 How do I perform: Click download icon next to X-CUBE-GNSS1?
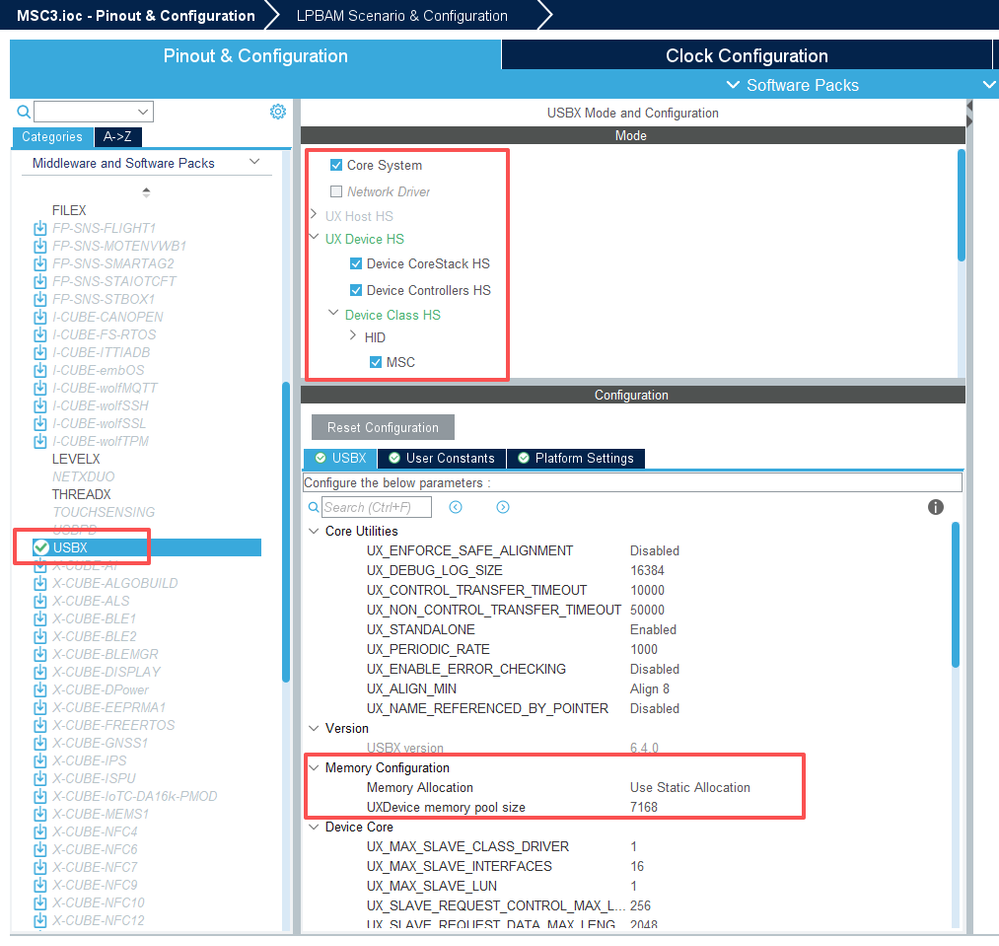tap(40, 743)
